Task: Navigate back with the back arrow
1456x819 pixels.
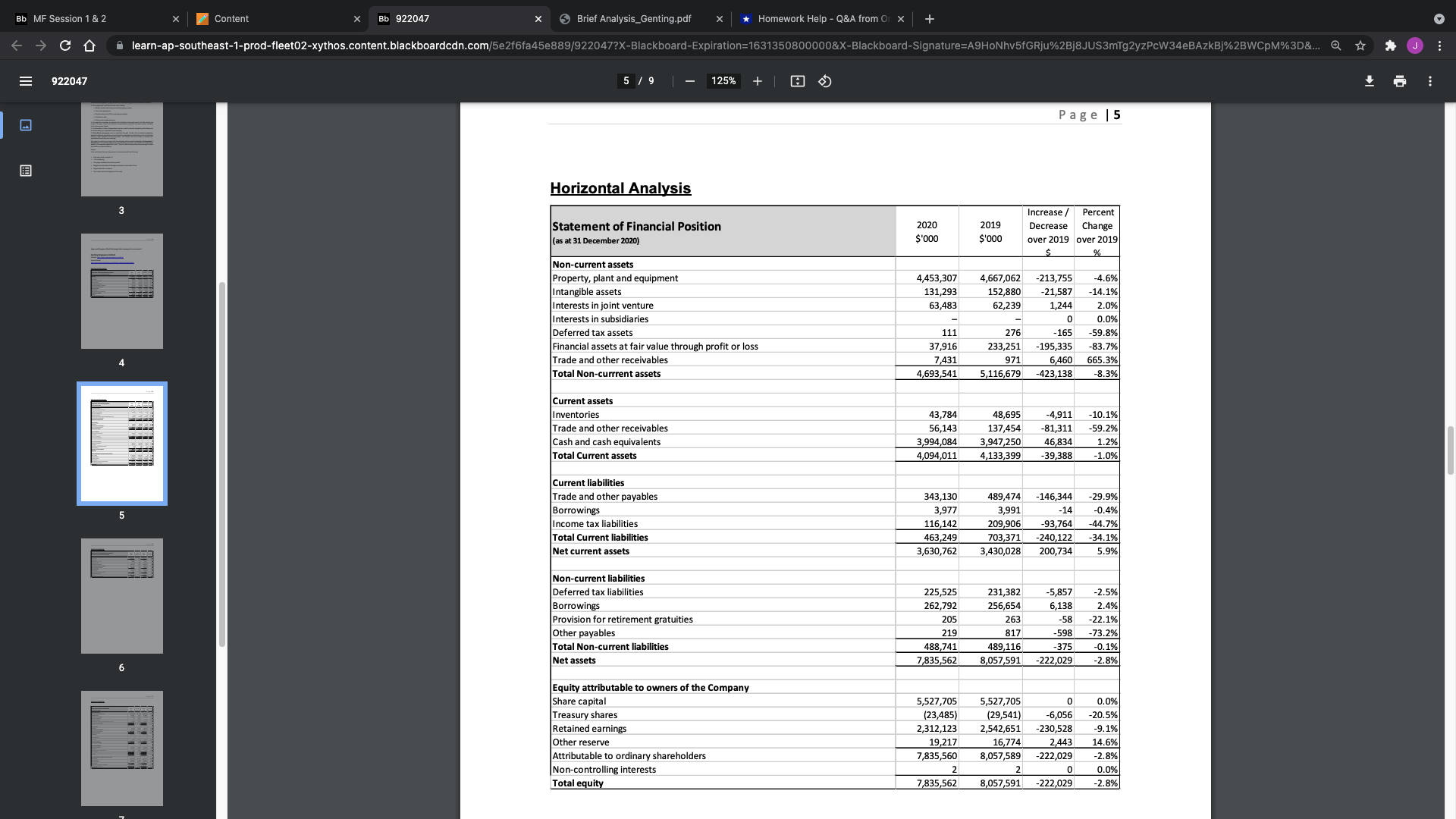Action: pyautogui.click(x=16, y=45)
